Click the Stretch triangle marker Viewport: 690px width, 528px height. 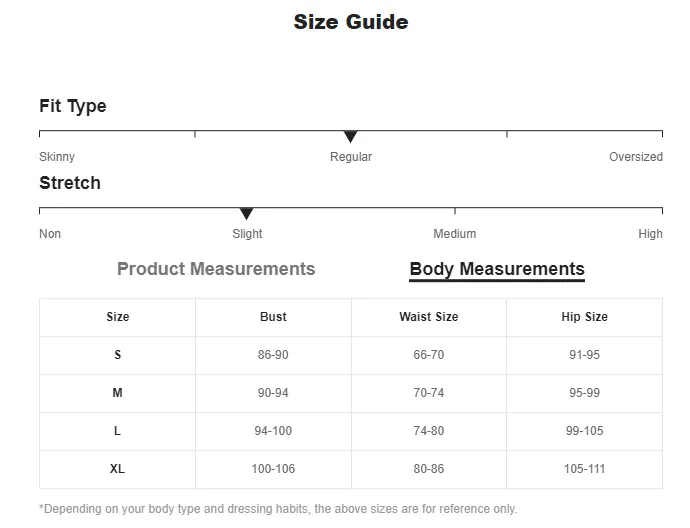click(246, 214)
